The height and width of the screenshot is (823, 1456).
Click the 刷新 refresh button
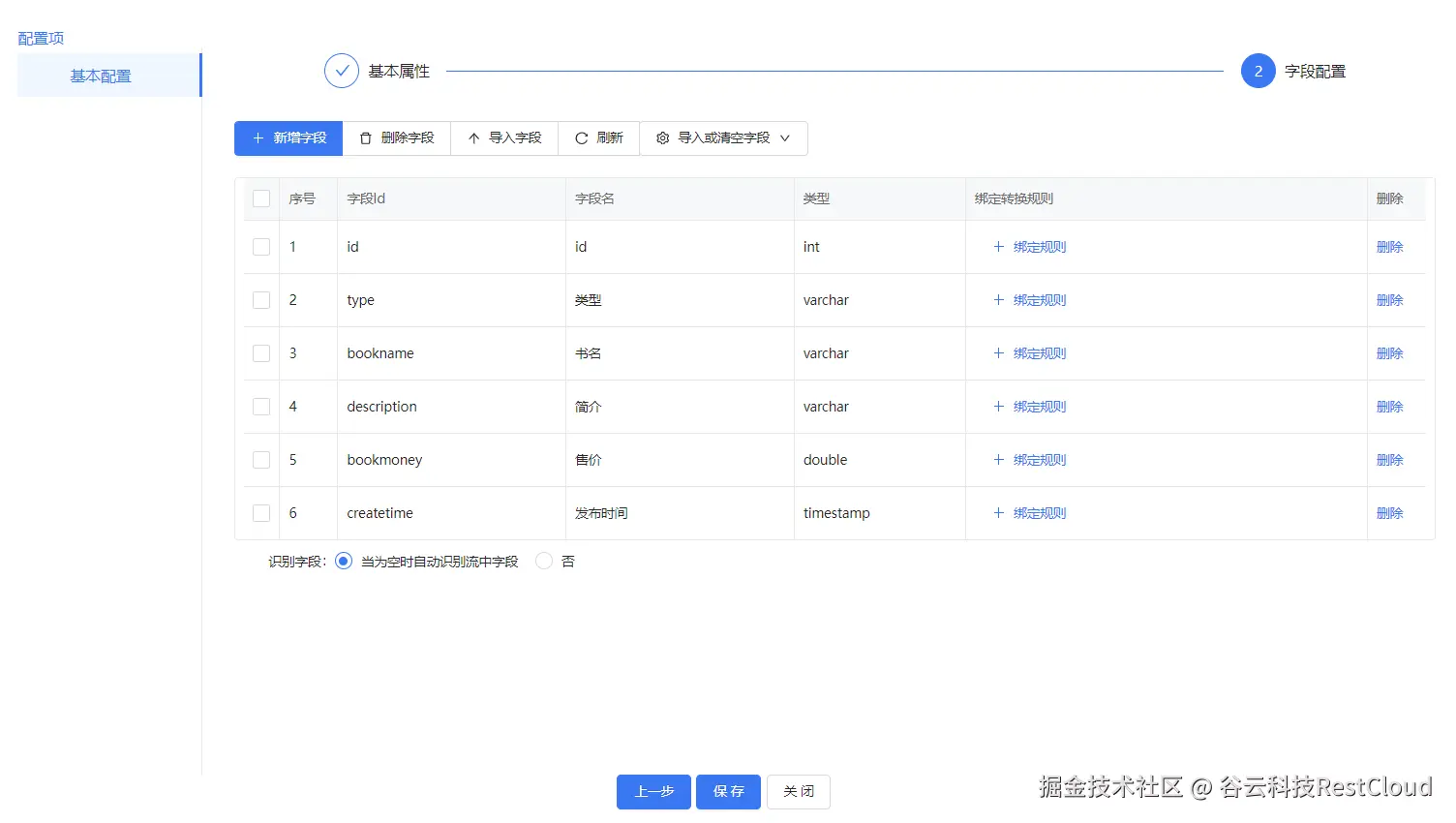(598, 138)
